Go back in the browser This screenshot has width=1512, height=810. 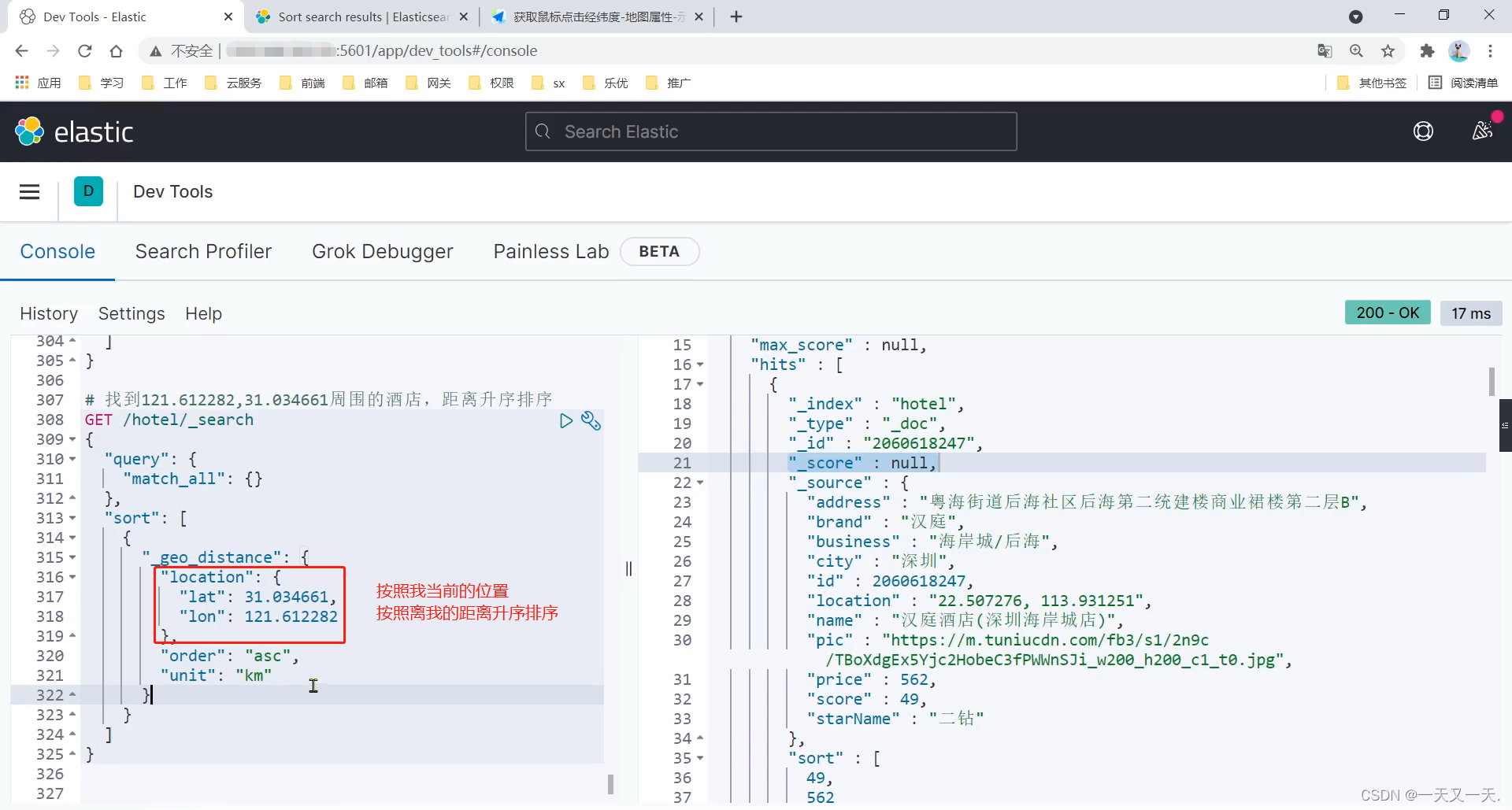coord(21,51)
